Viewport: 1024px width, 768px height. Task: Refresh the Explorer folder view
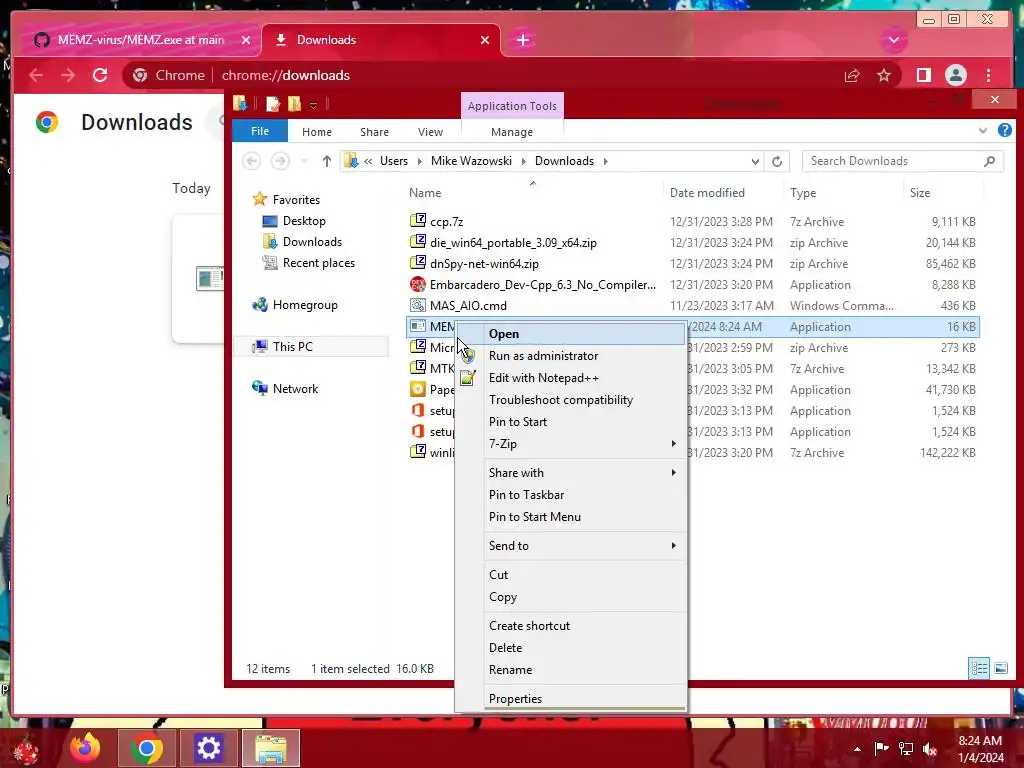tap(776, 161)
